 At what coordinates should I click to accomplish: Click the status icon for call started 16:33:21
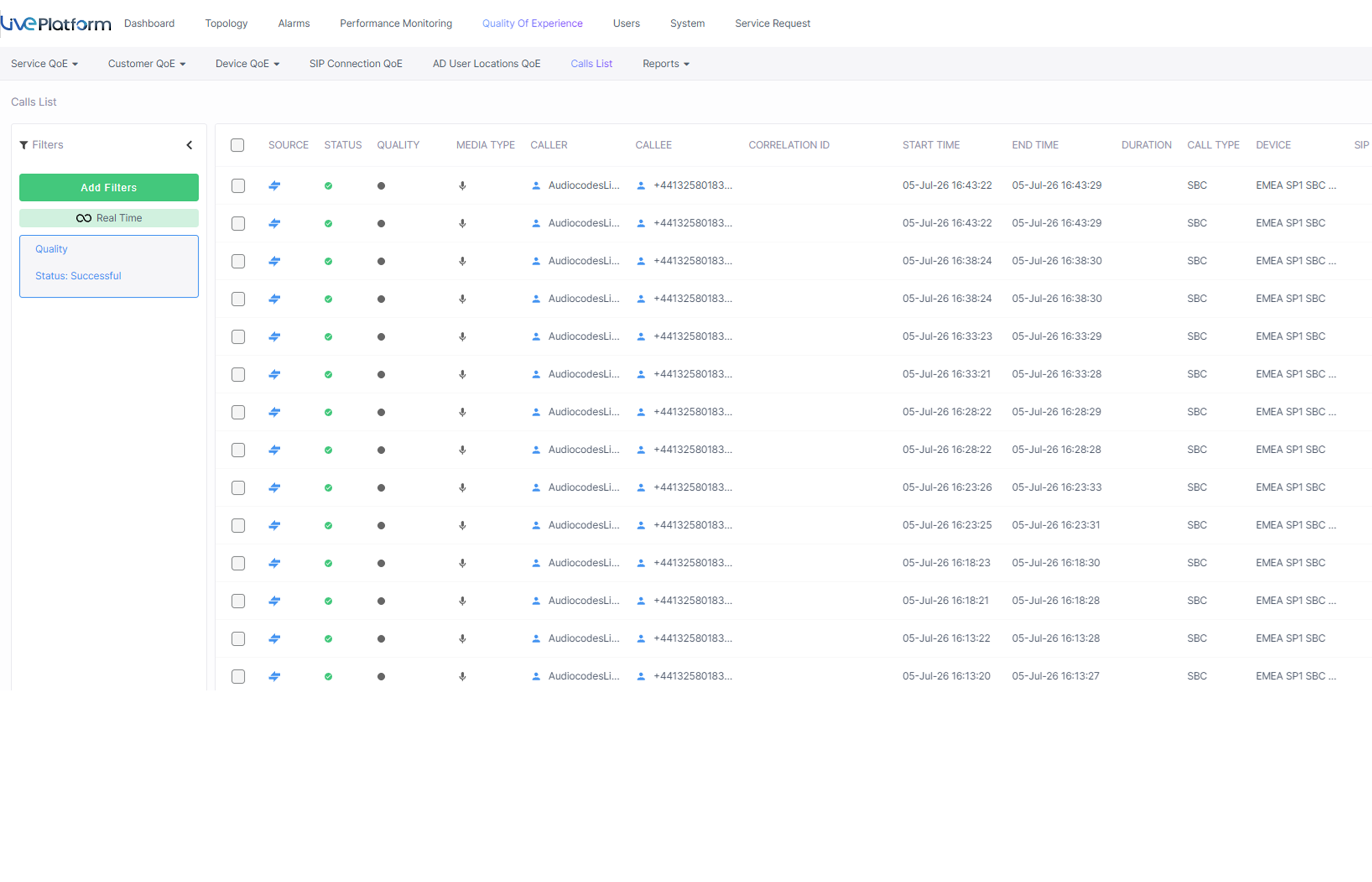[x=328, y=374]
